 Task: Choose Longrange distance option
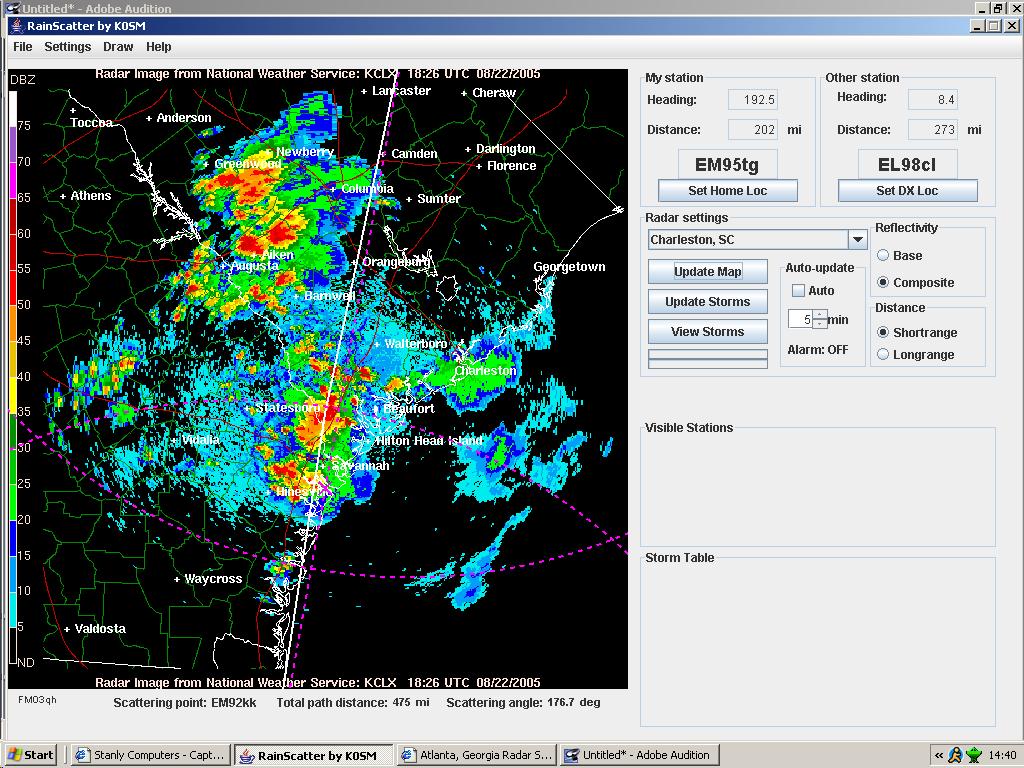pos(883,355)
